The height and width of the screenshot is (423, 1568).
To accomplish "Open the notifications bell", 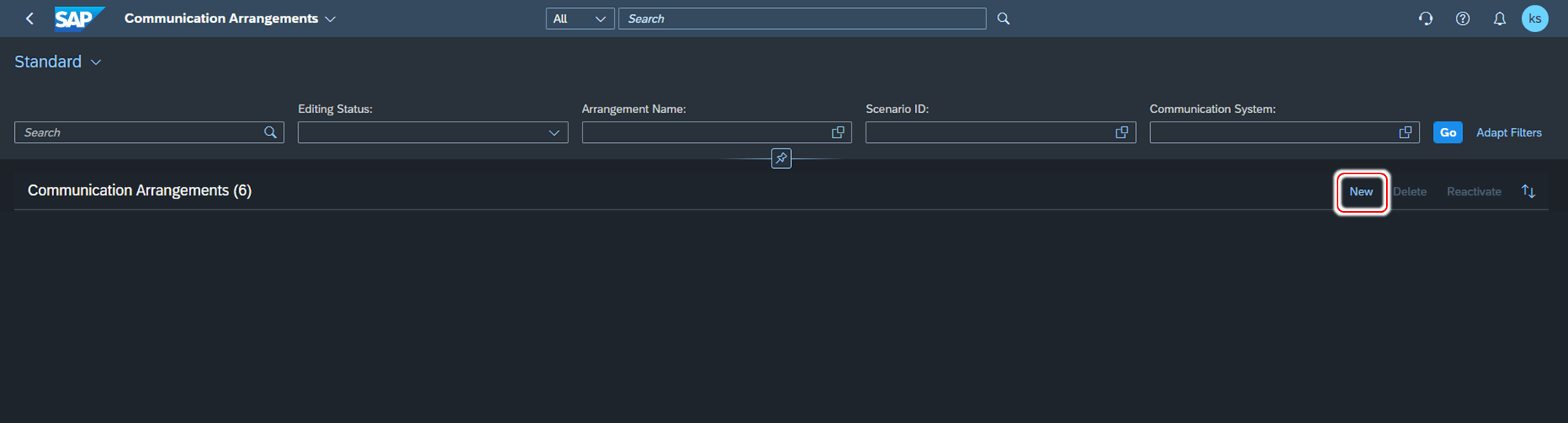I will click(1499, 19).
